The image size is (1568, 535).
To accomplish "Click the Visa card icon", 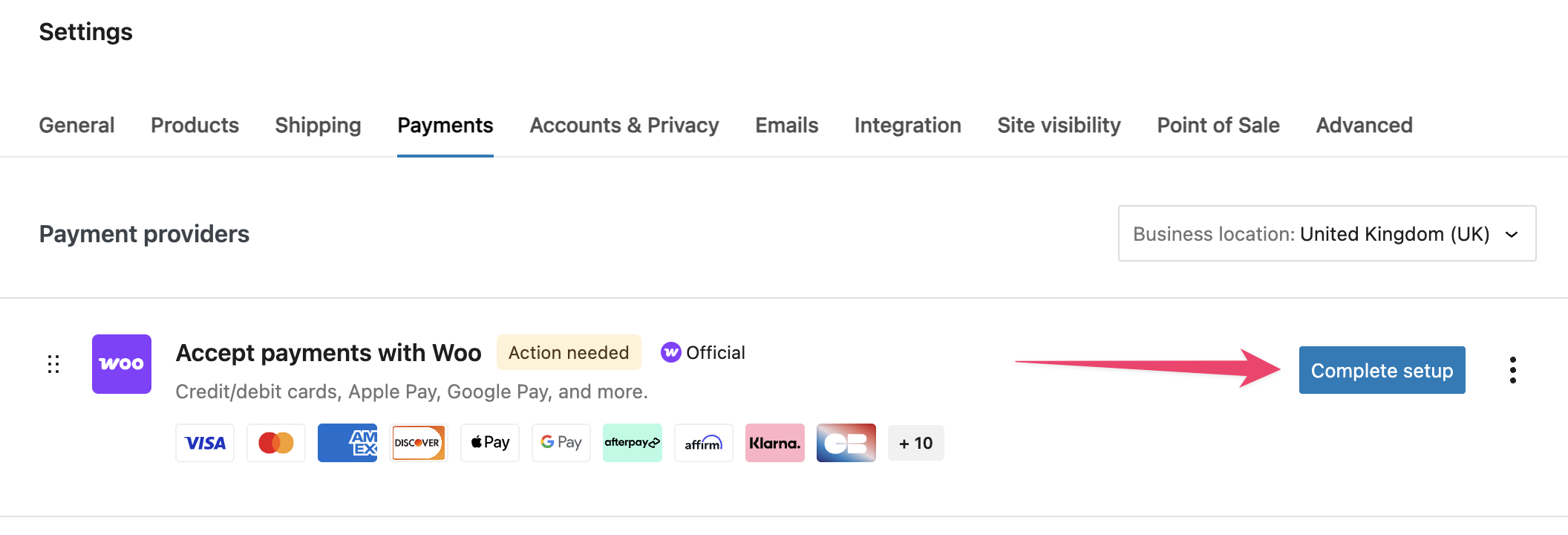I will 205,443.
